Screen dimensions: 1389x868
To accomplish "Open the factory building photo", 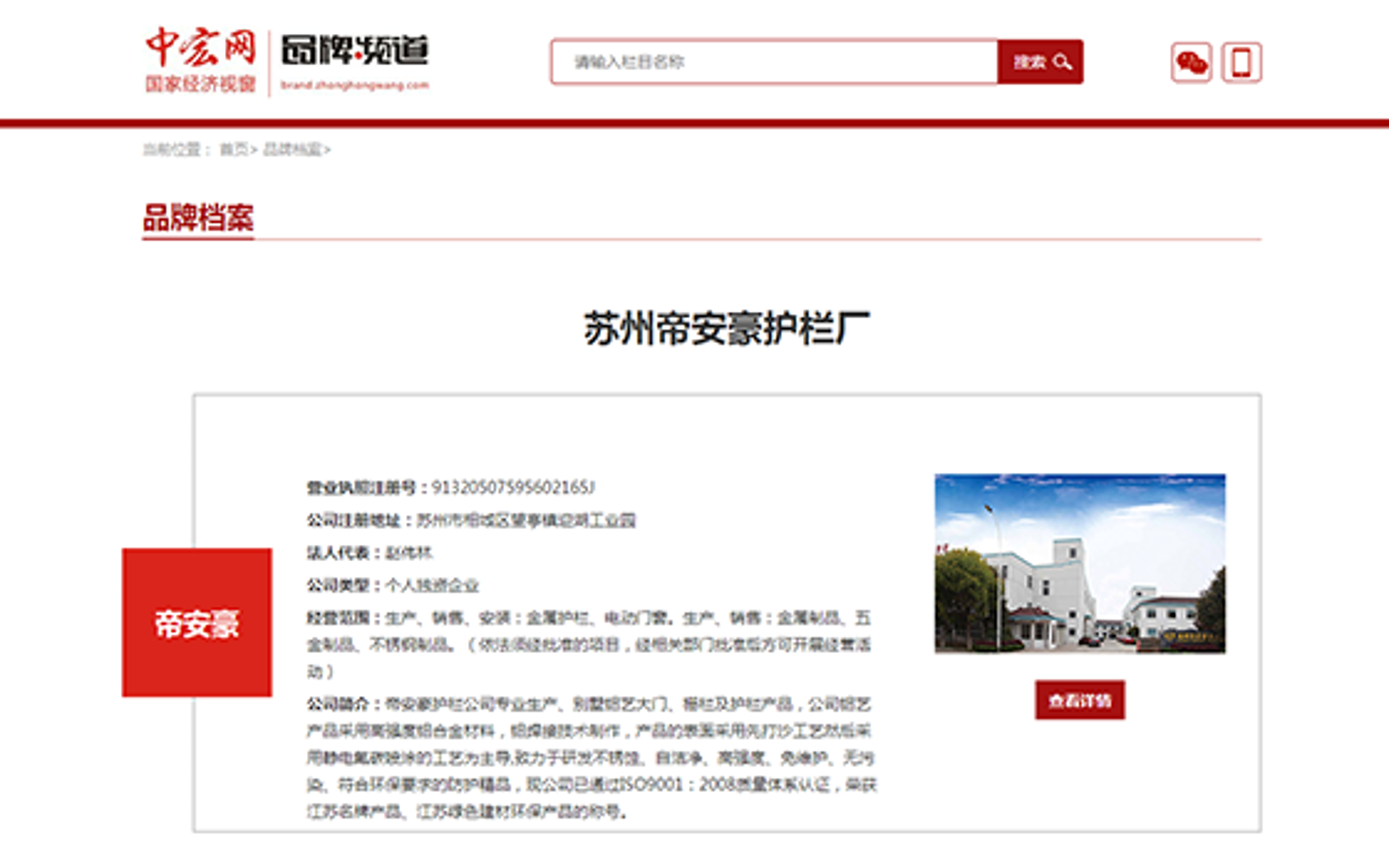I will (x=1079, y=563).
